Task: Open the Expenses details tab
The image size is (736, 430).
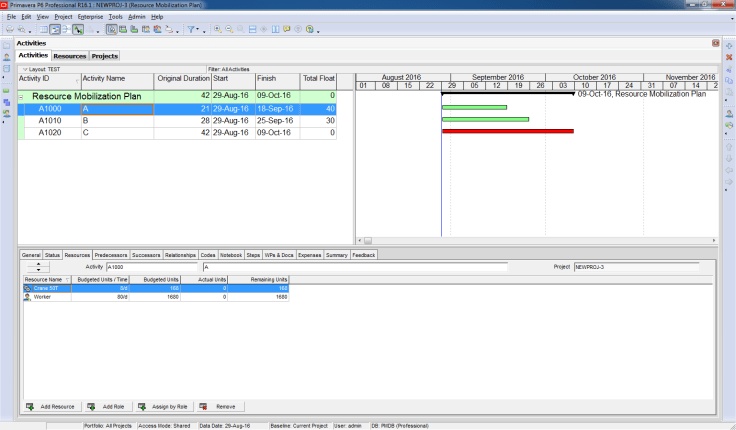Action: click(309, 255)
